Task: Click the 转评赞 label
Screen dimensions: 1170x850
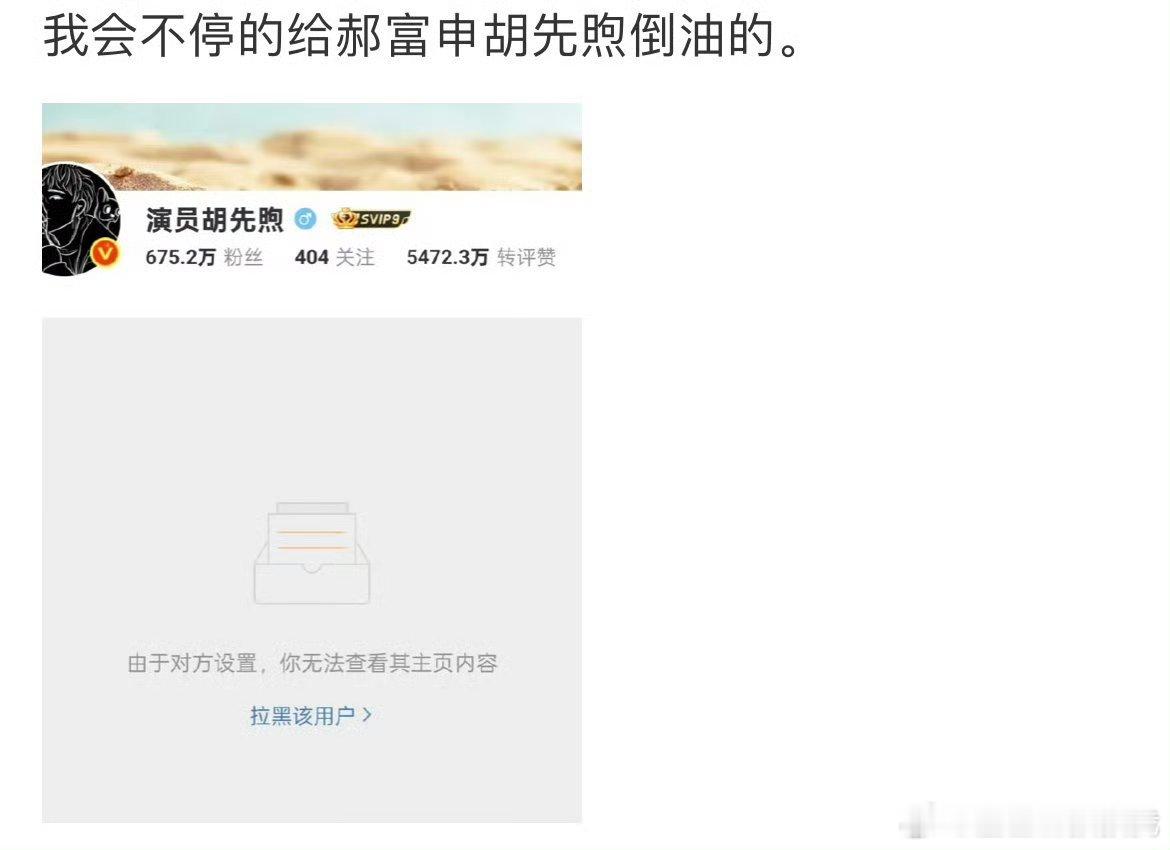Action: click(x=526, y=257)
